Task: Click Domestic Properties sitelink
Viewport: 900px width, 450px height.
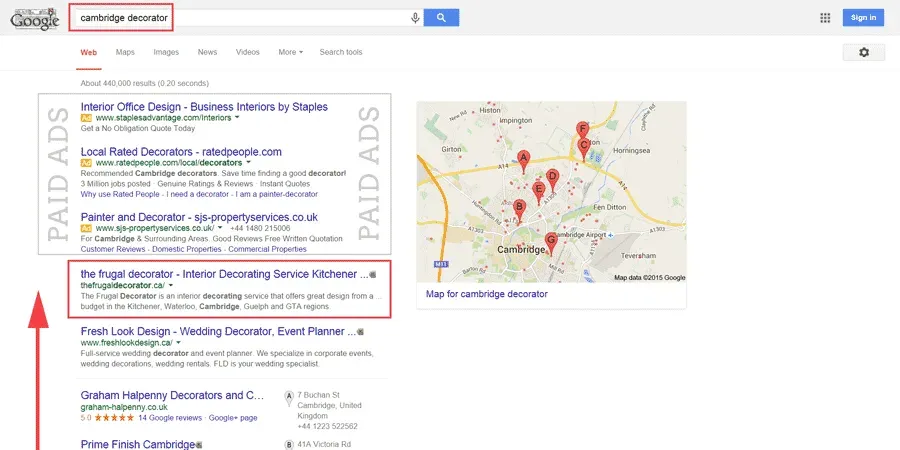Action: click(x=187, y=249)
